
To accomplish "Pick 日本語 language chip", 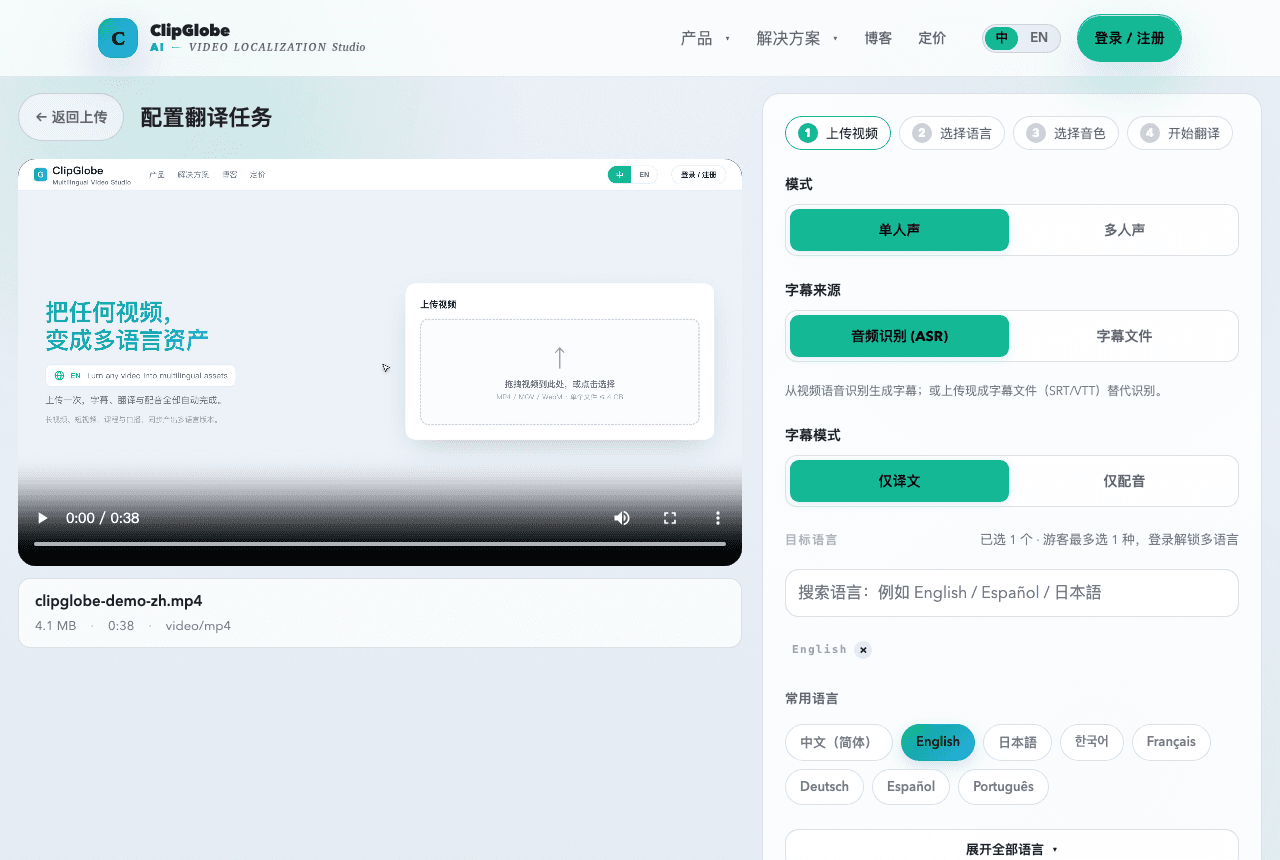I will [x=1018, y=743].
